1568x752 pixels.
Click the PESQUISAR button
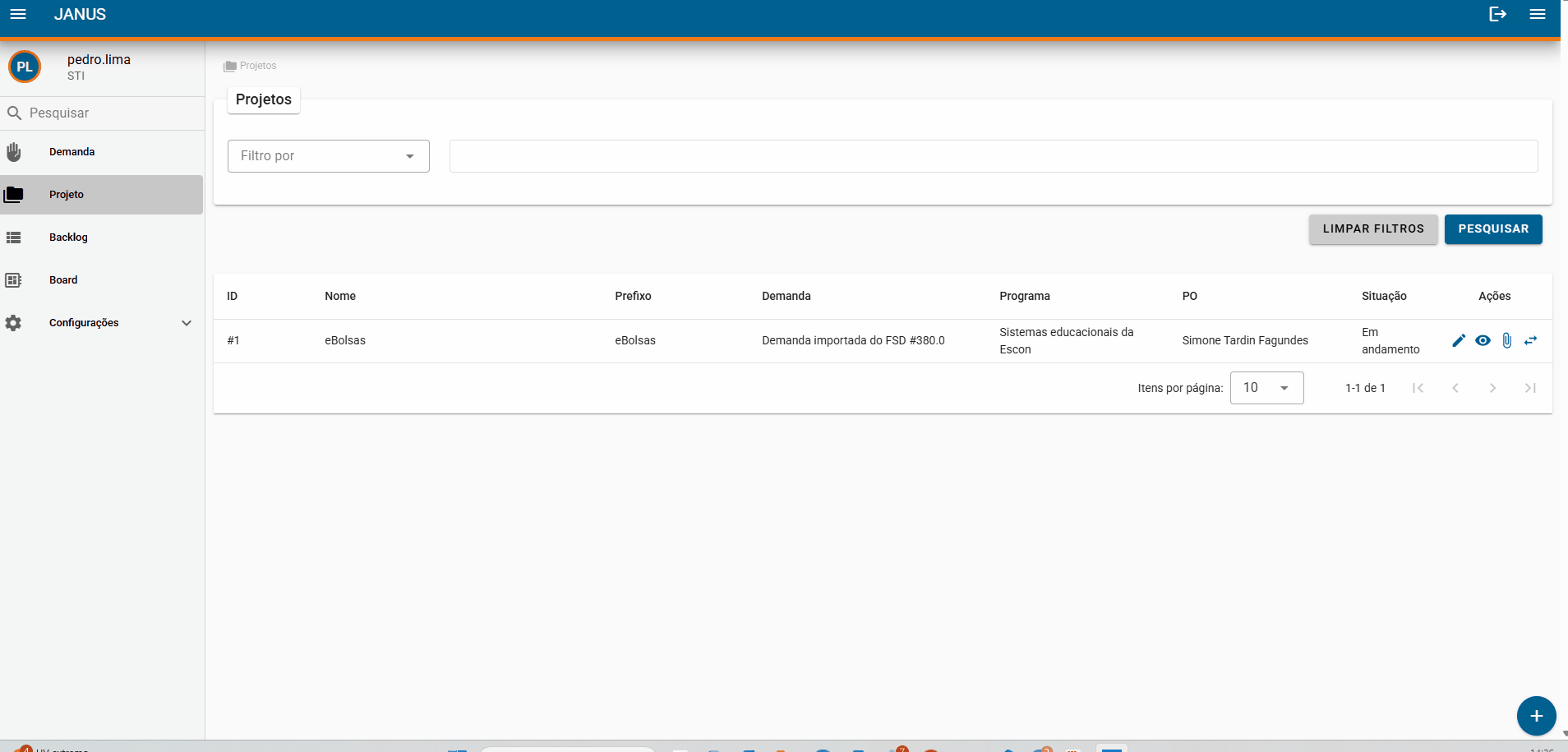pyautogui.click(x=1493, y=229)
